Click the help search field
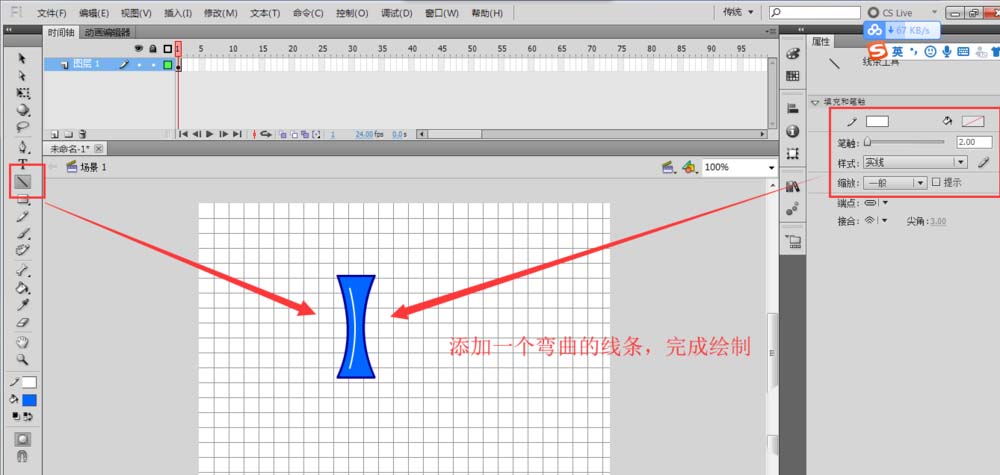This screenshot has width=1000, height=475. coord(816,12)
